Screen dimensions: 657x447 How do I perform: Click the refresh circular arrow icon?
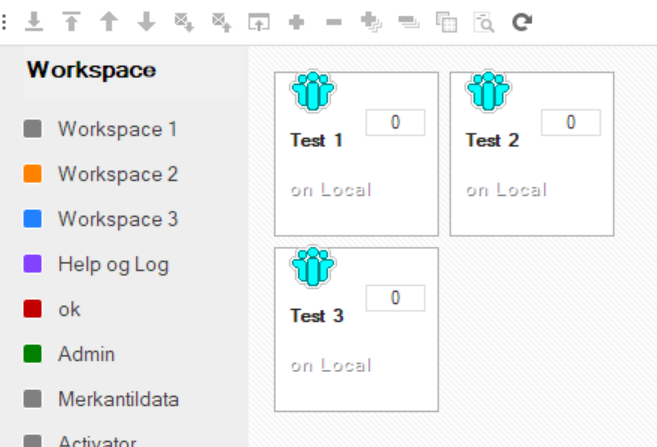point(522,22)
